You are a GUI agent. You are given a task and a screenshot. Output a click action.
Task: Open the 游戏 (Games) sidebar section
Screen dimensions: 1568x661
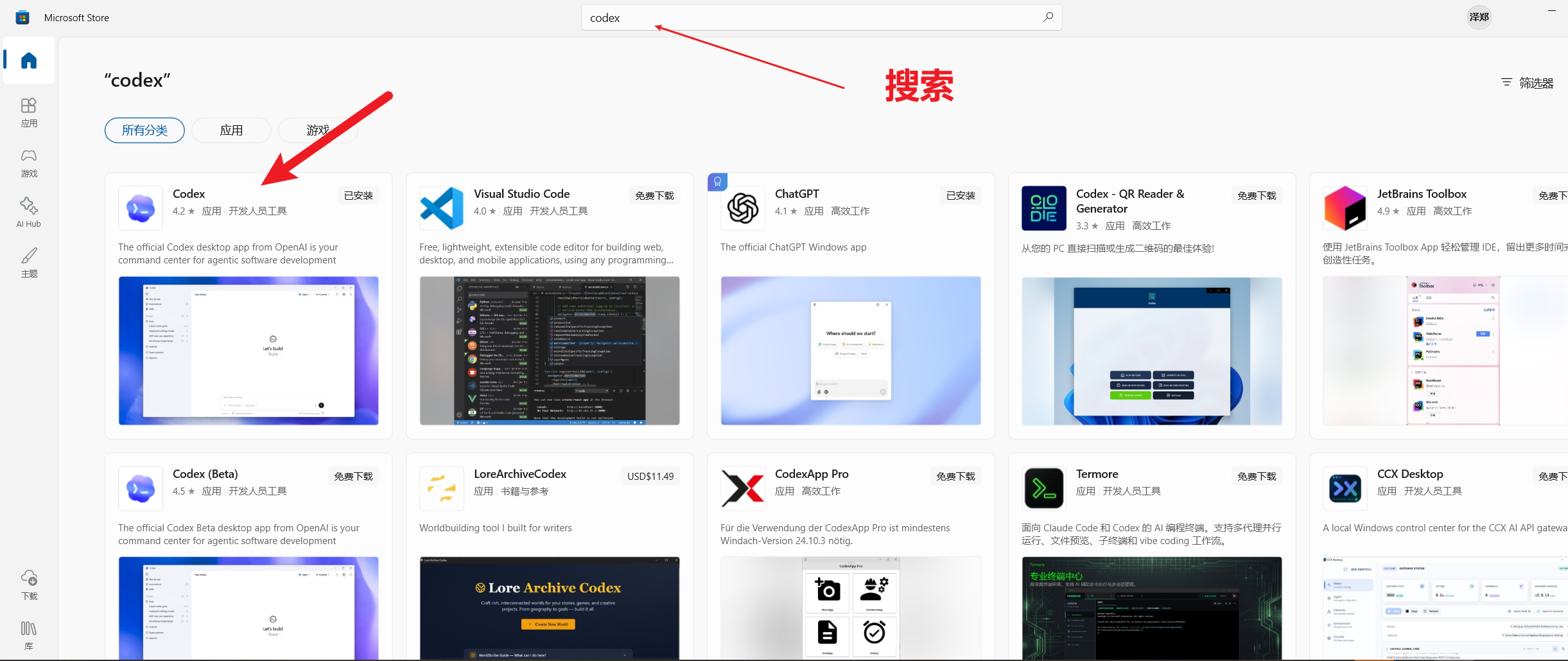coord(29,163)
